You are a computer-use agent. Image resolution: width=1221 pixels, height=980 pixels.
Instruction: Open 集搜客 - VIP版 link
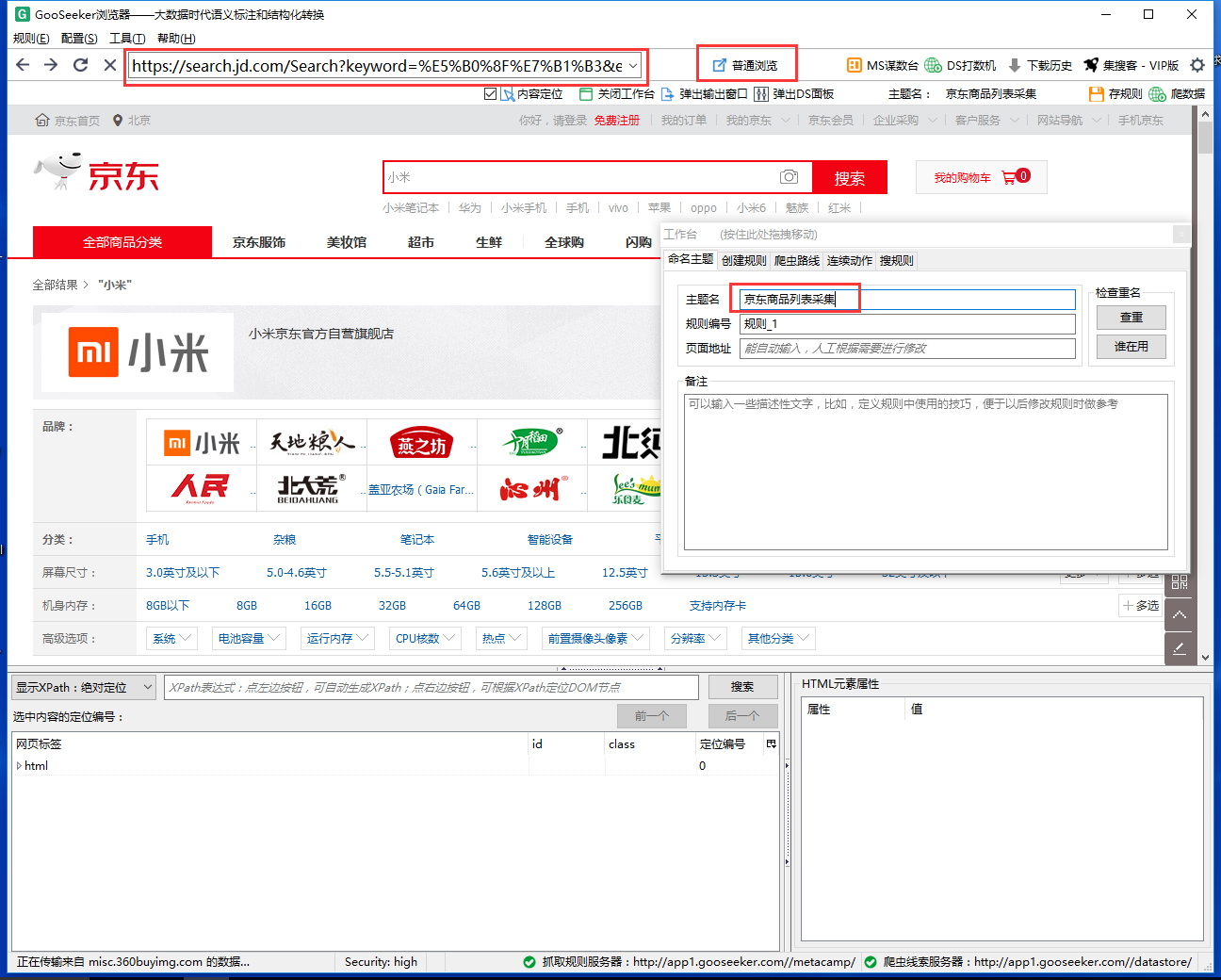(1131, 65)
